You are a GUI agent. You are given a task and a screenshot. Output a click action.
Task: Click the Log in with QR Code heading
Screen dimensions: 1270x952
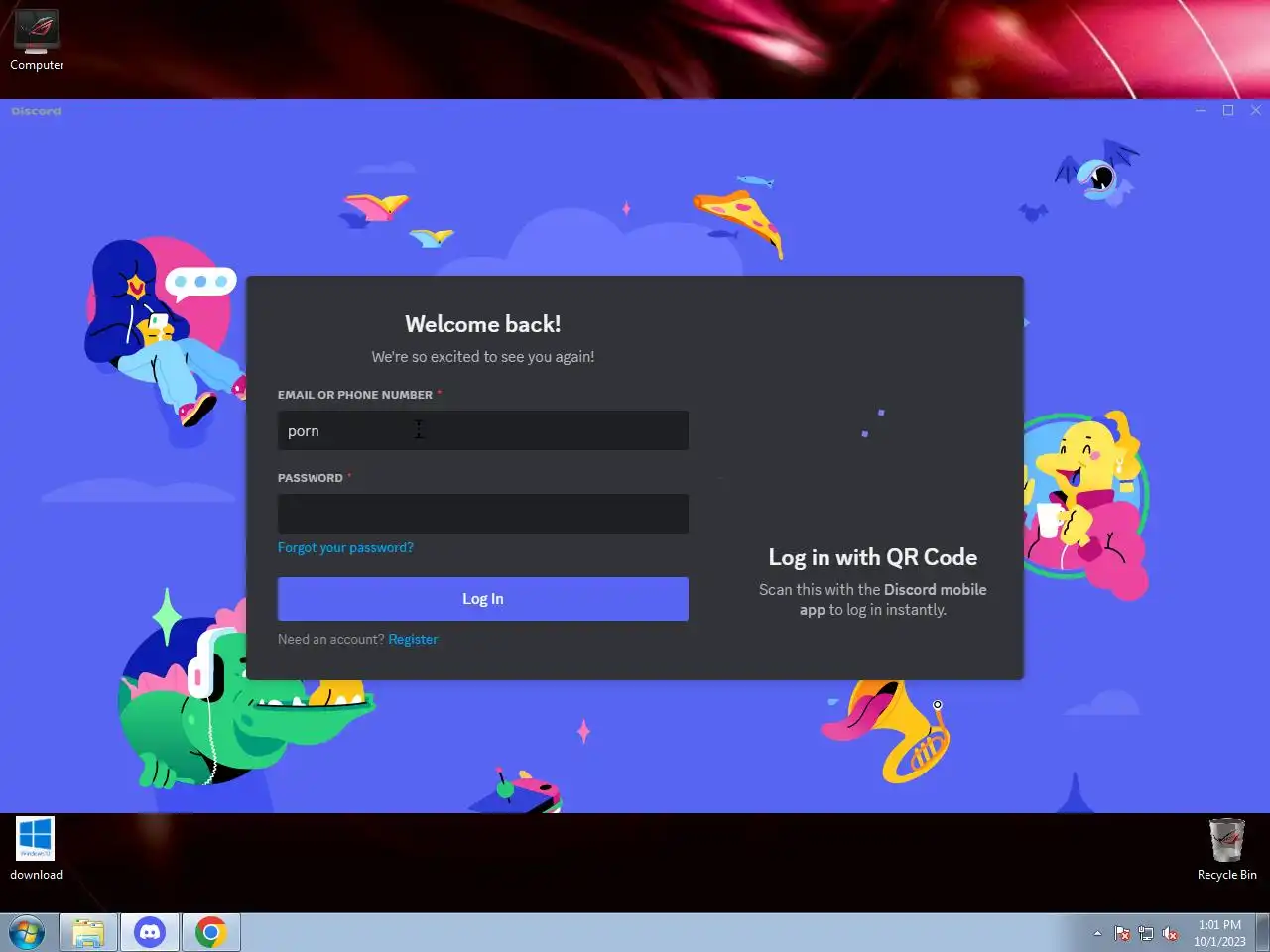pyautogui.click(x=873, y=557)
